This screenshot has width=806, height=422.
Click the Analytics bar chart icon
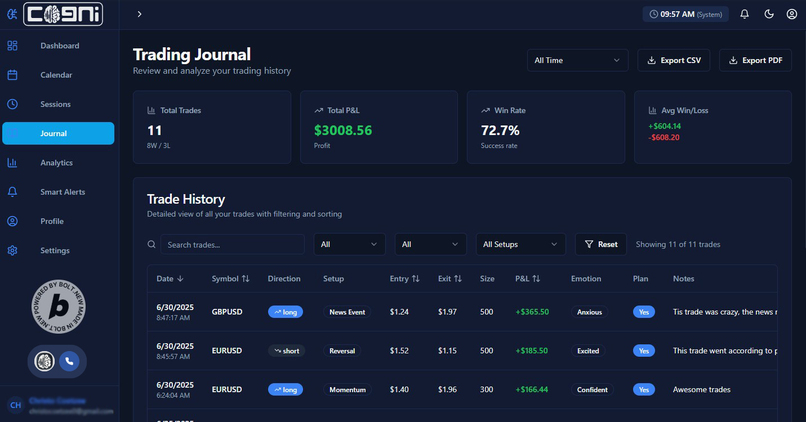12,163
